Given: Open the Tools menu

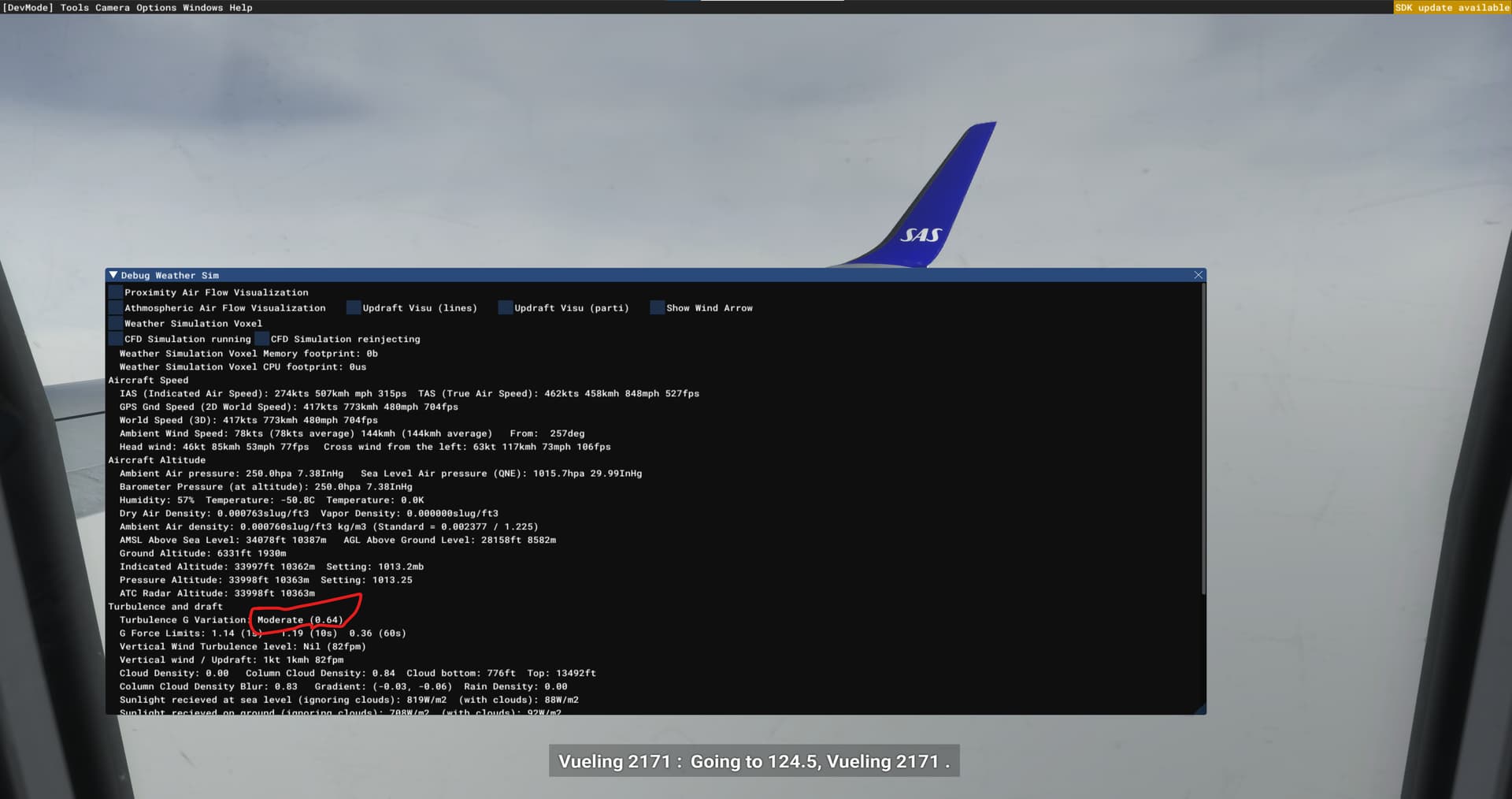Looking at the screenshot, I should 75,8.
